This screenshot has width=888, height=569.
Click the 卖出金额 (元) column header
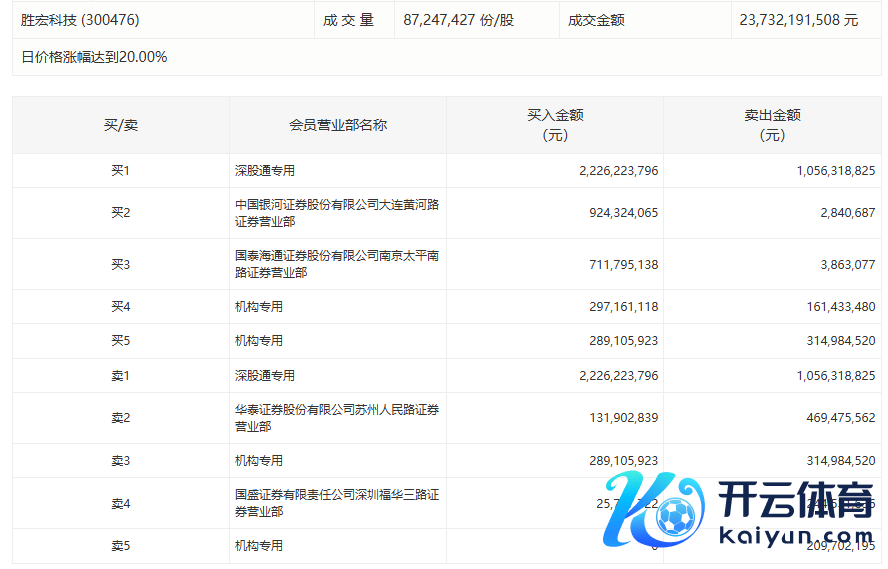[772, 125]
